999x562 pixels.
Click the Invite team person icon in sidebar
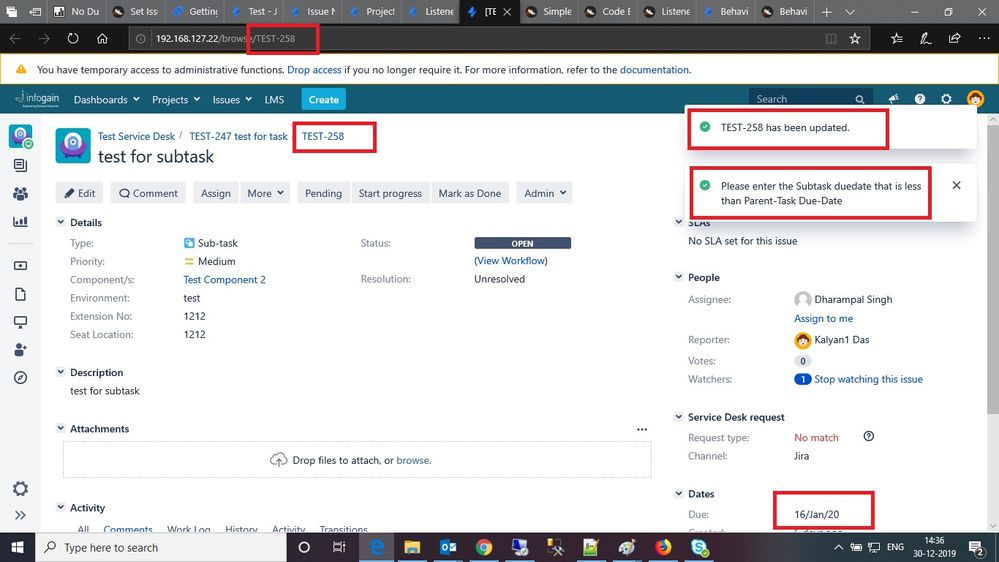tap(20, 350)
